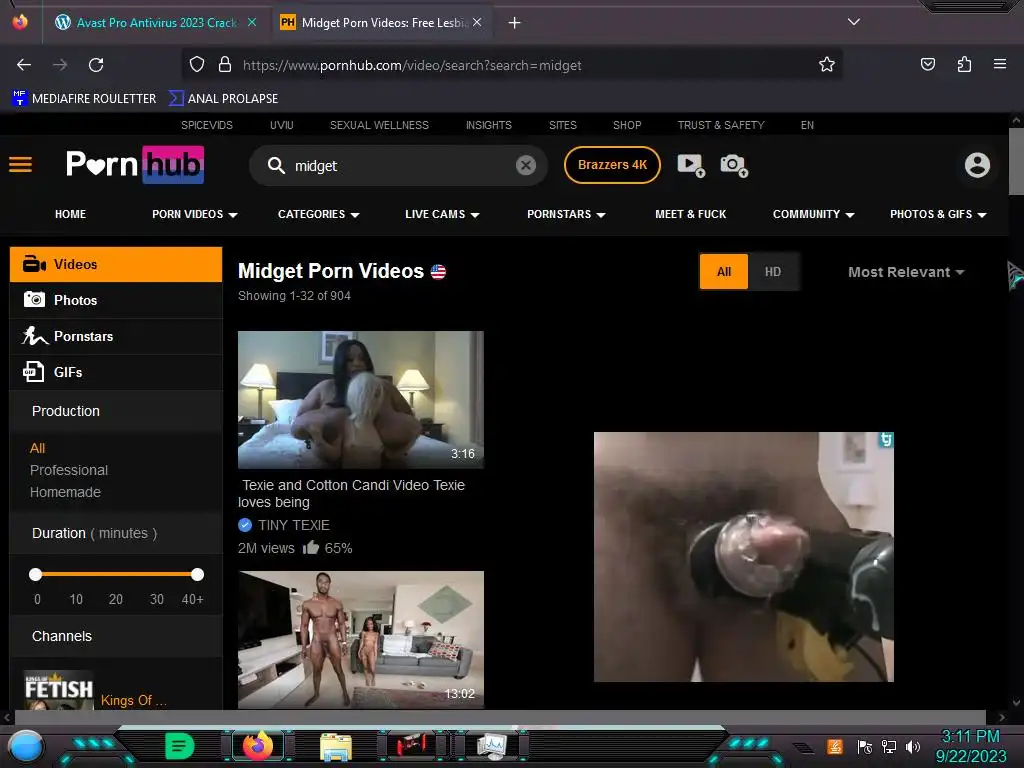Expand the Porn Videos nav dropdown

coord(195,214)
